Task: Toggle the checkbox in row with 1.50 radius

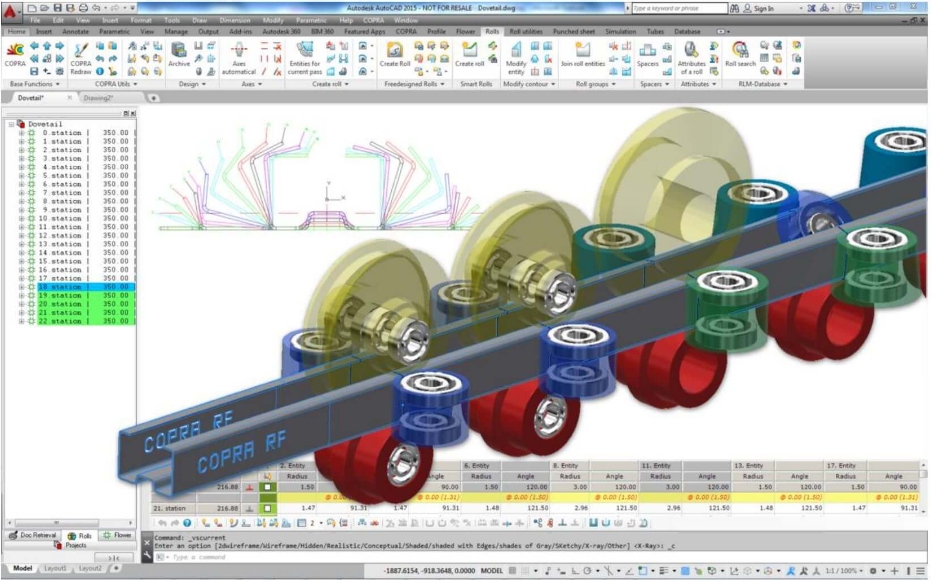Action: click(x=268, y=487)
